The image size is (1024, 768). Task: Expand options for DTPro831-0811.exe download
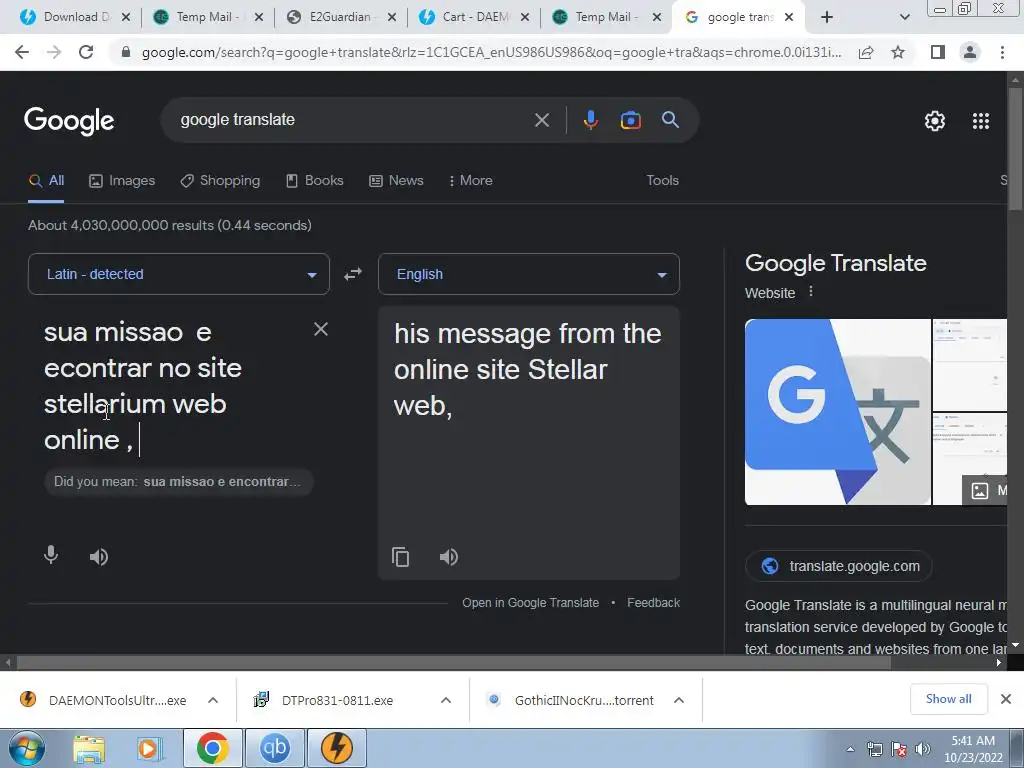pos(446,700)
